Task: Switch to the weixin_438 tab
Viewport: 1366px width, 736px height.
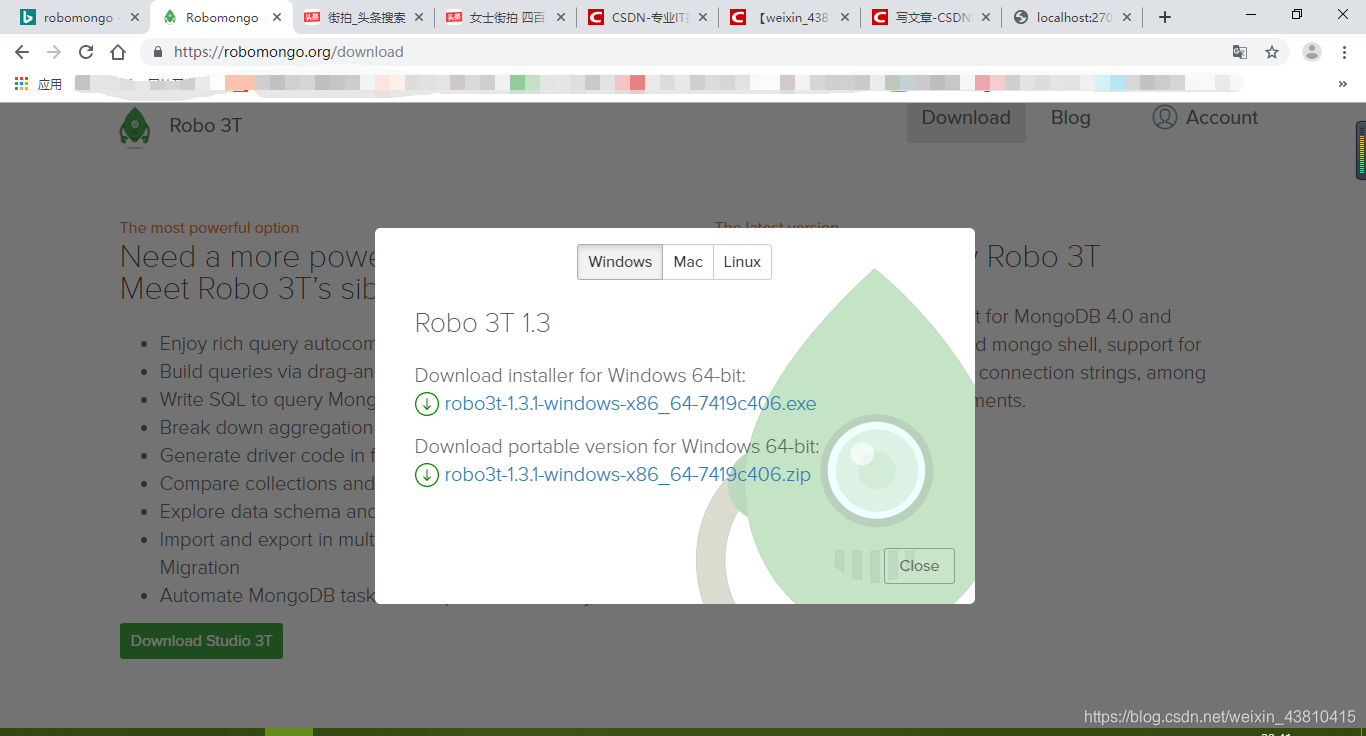Action: pyautogui.click(x=787, y=17)
